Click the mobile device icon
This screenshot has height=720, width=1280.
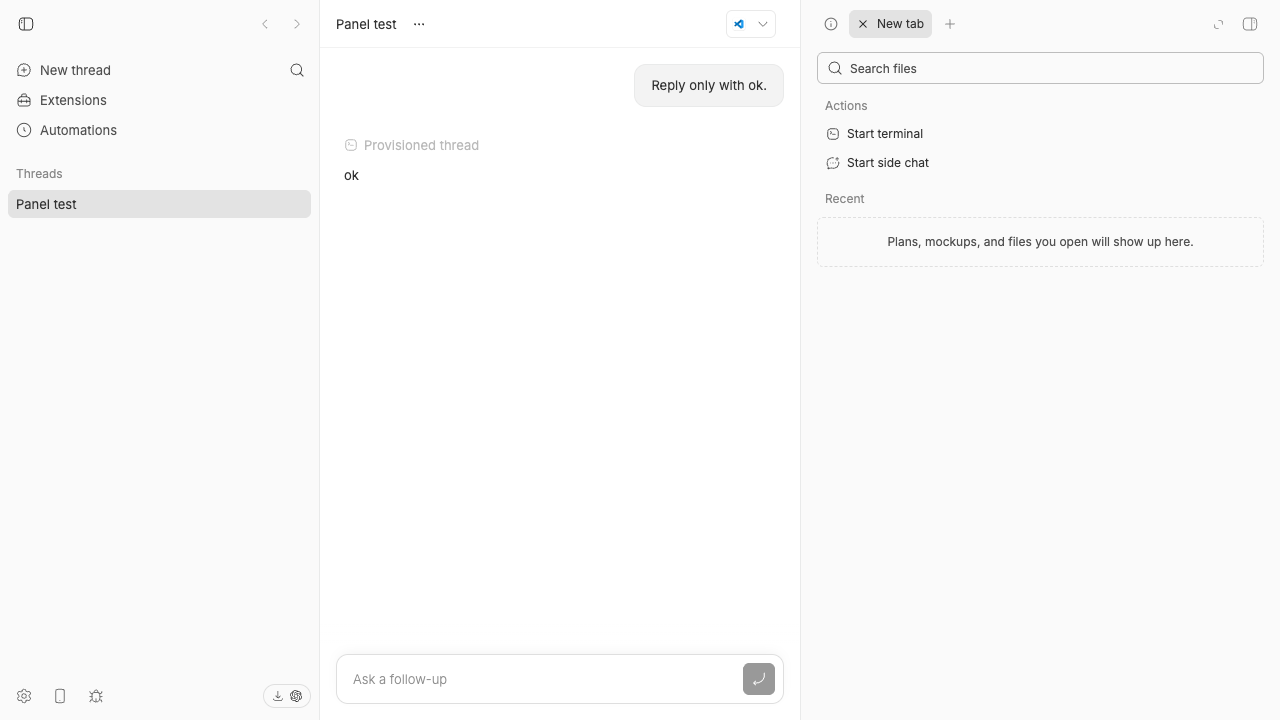click(x=60, y=696)
